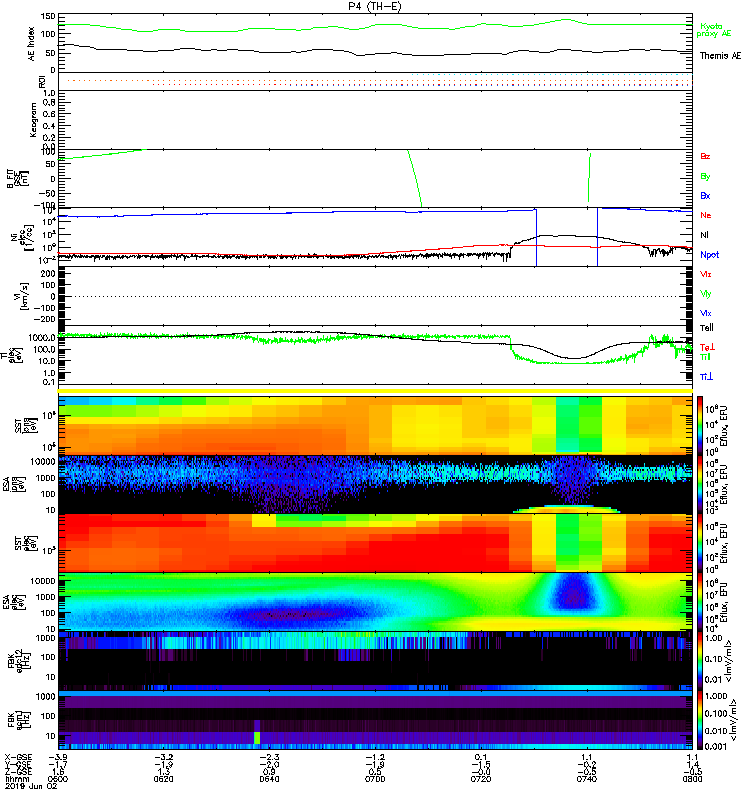
Task: Click the green Viy velocity legend label
Action: point(706,294)
